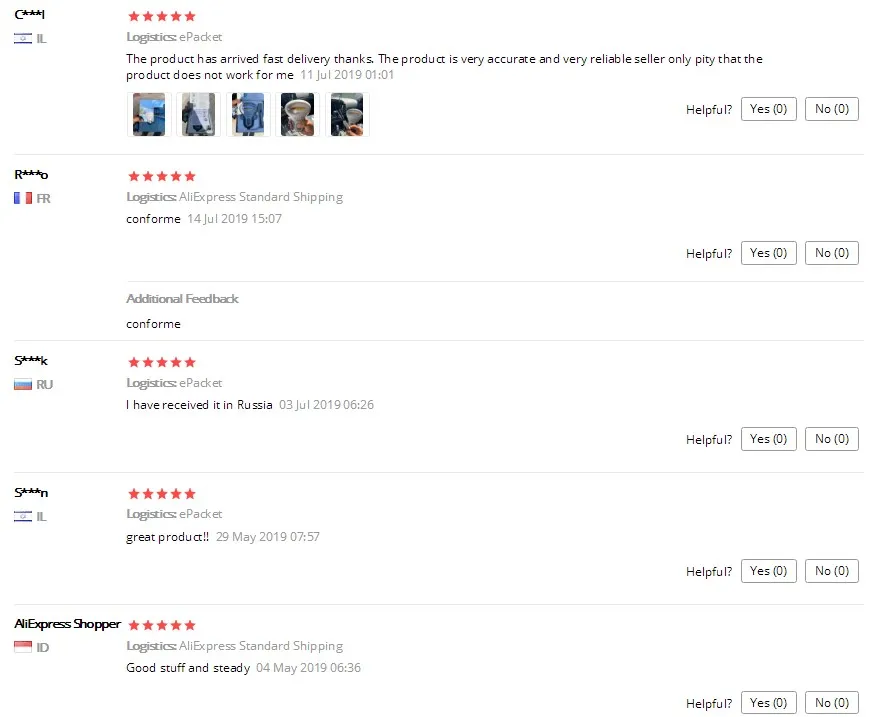Click the star rating of R***o's review
This screenshot has height=717, width=879.
161,177
